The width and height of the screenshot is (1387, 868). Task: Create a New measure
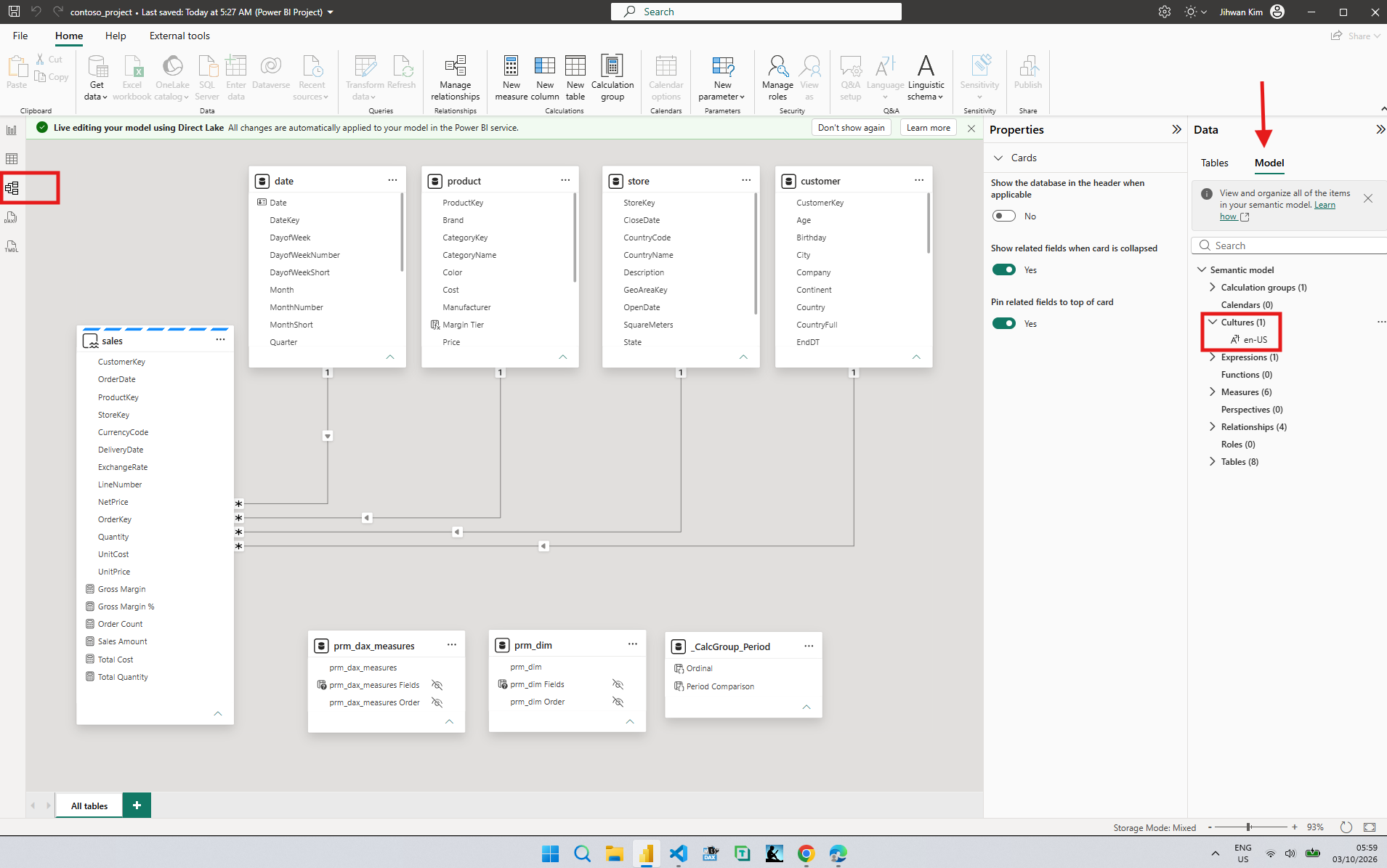511,78
